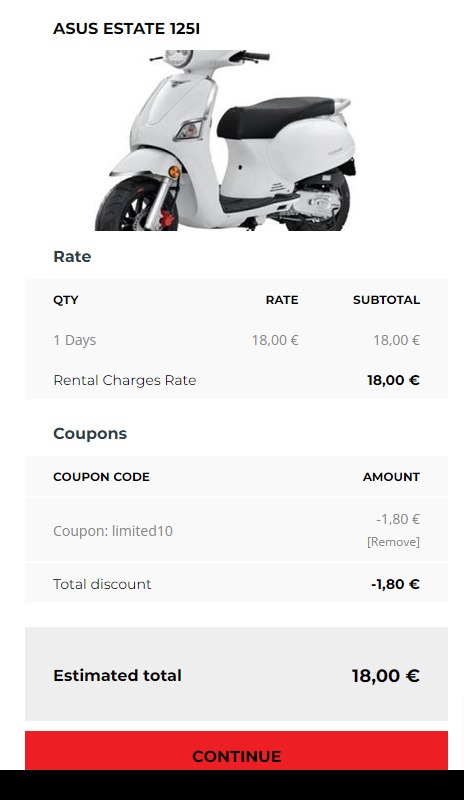
Task: Click the Coupon: limited10 text
Action: [113, 531]
